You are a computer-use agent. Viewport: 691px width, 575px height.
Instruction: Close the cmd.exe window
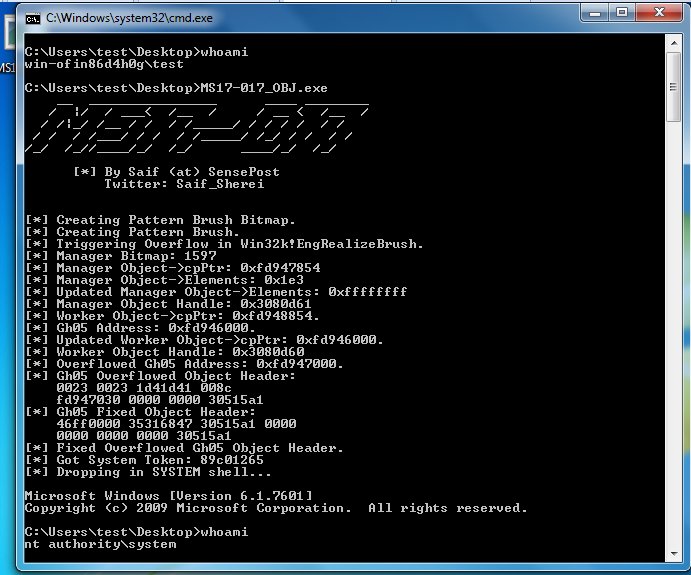(x=659, y=13)
